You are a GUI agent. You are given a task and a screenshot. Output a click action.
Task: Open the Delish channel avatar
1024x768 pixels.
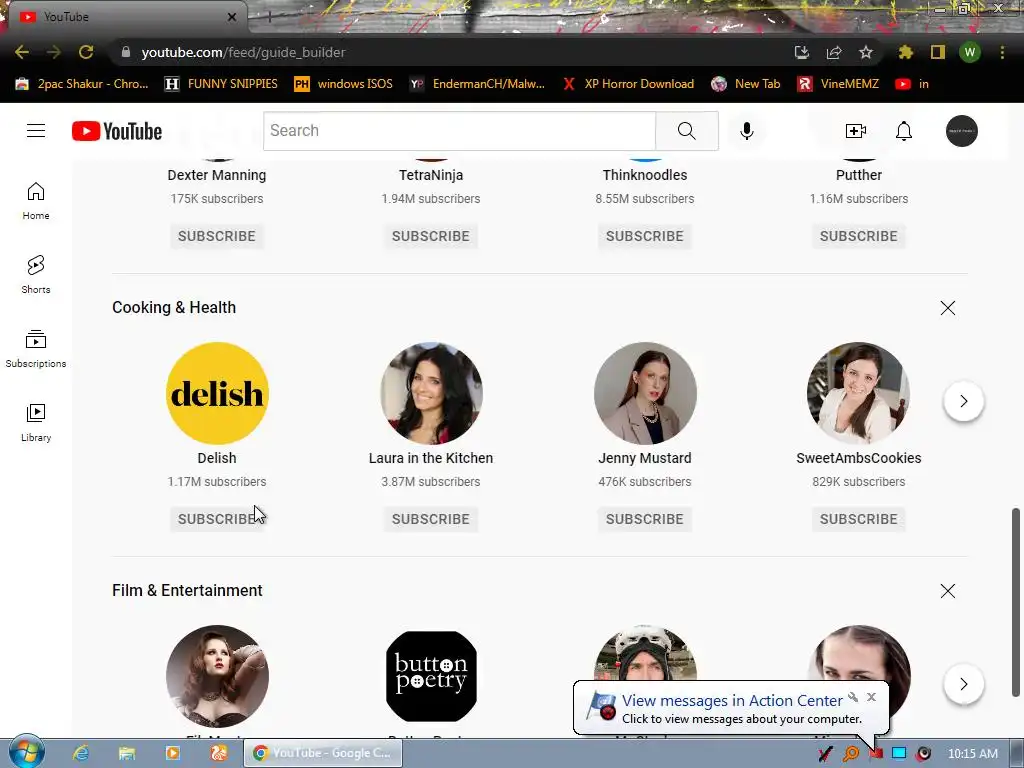point(217,393)
